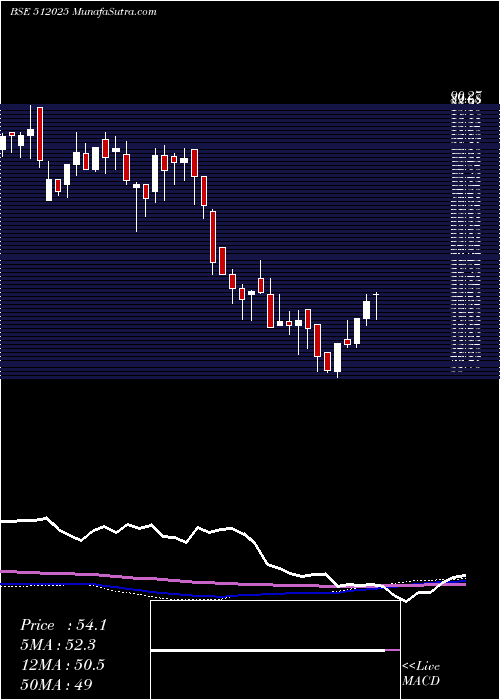500x700 pixels.
Task: Click the '12MA : 50.5' value text
Action: click(x=62, y=665)
